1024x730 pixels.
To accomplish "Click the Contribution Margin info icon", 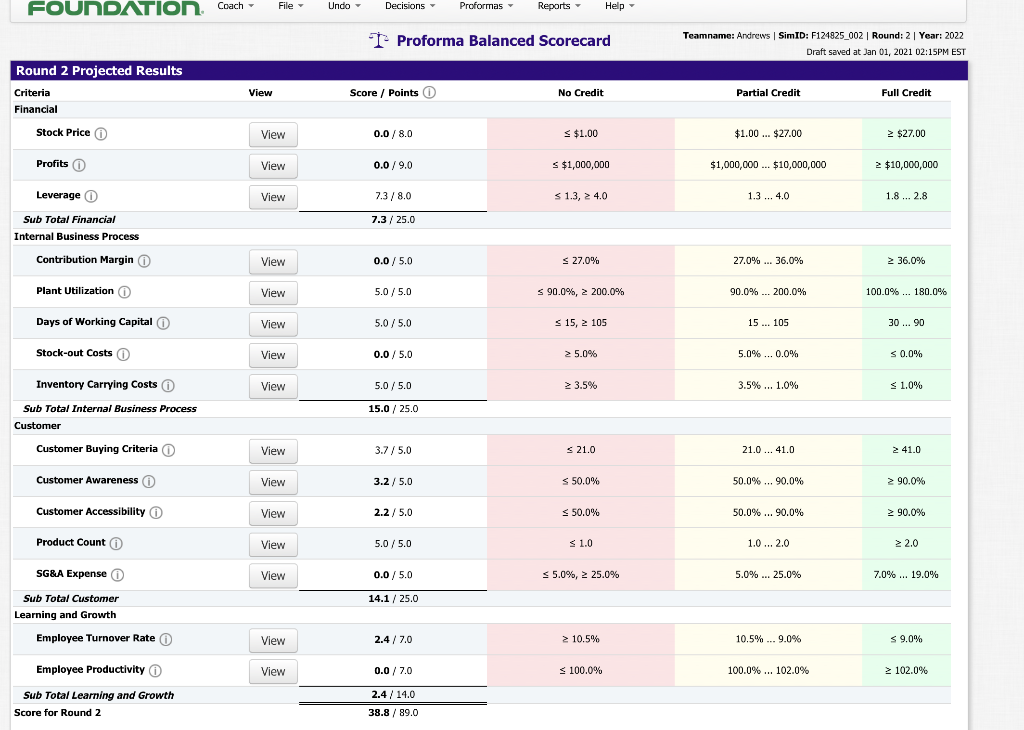I will pos(144,259).
